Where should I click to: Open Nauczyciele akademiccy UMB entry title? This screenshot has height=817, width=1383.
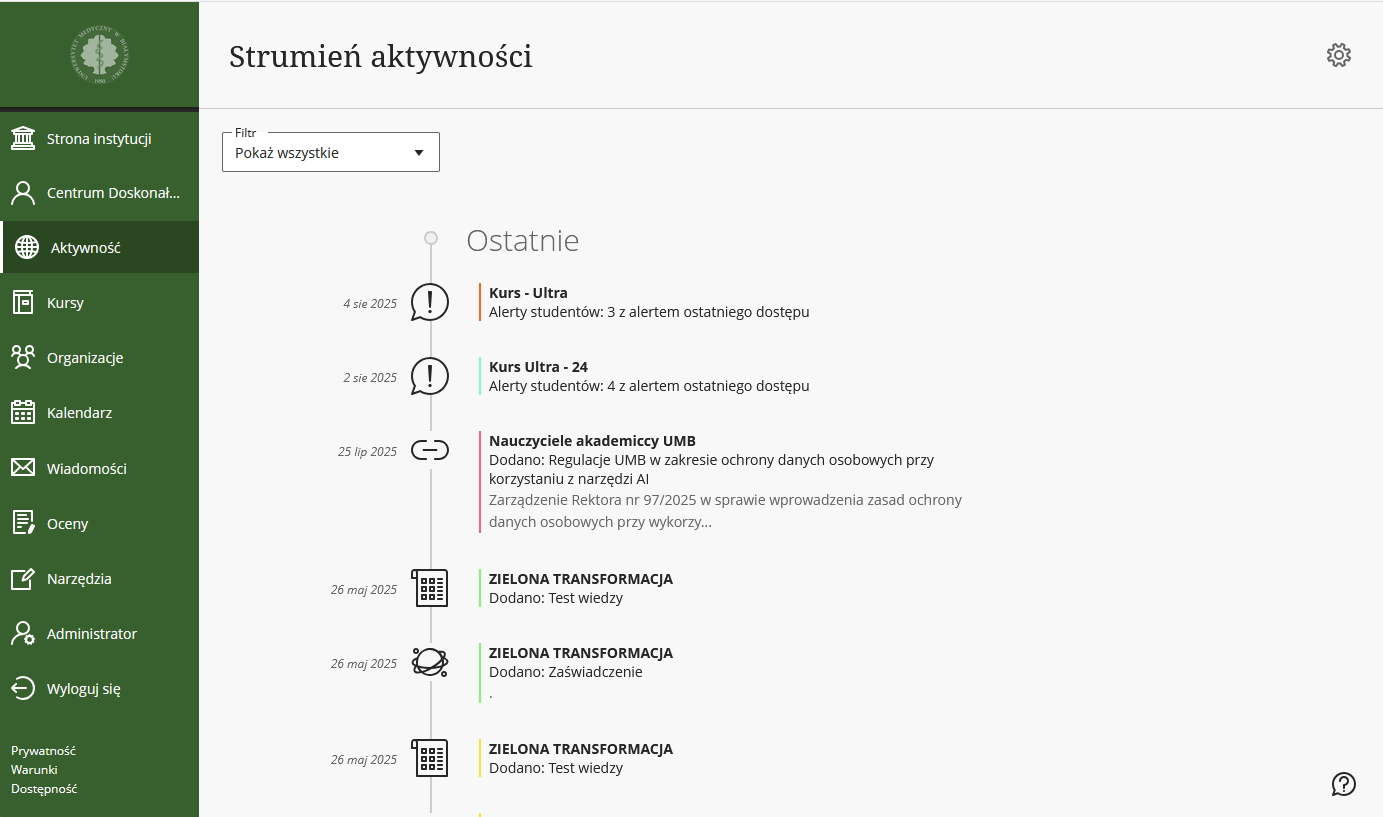tap(592, 441)
